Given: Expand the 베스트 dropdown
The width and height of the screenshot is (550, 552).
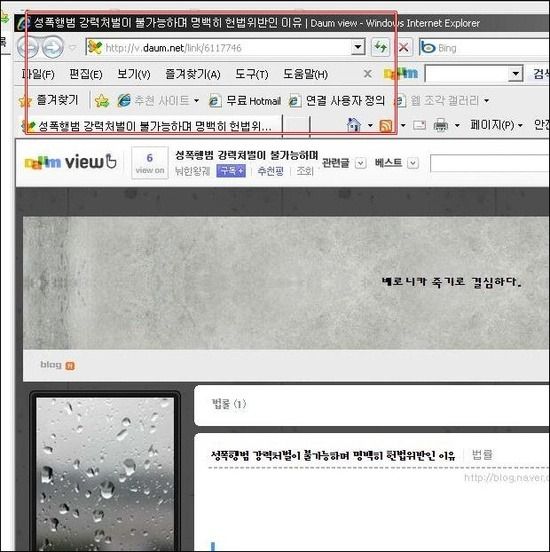Looking at the screenshot, I should [x=413, y=163].
